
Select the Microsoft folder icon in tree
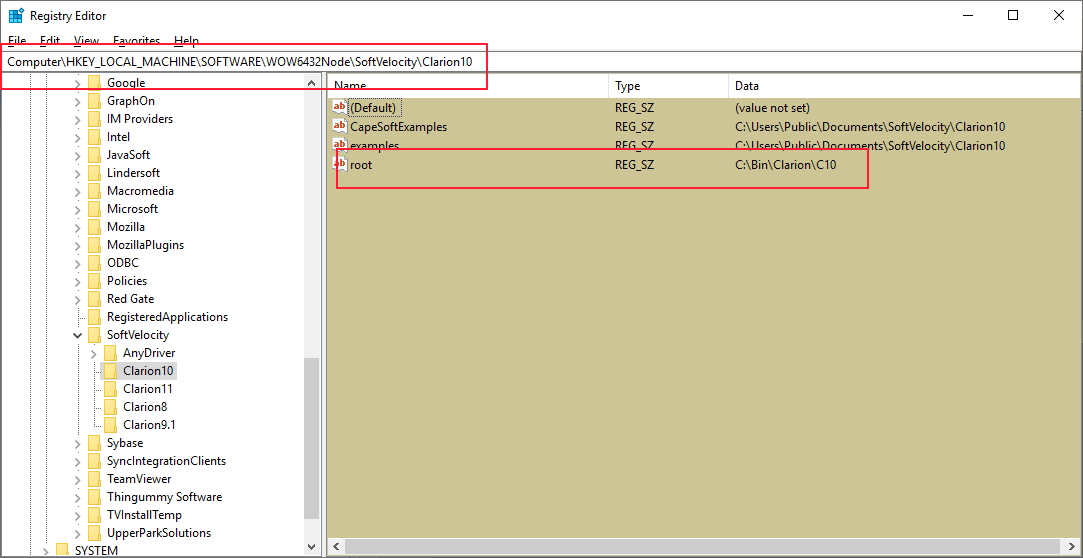point(94,209)
